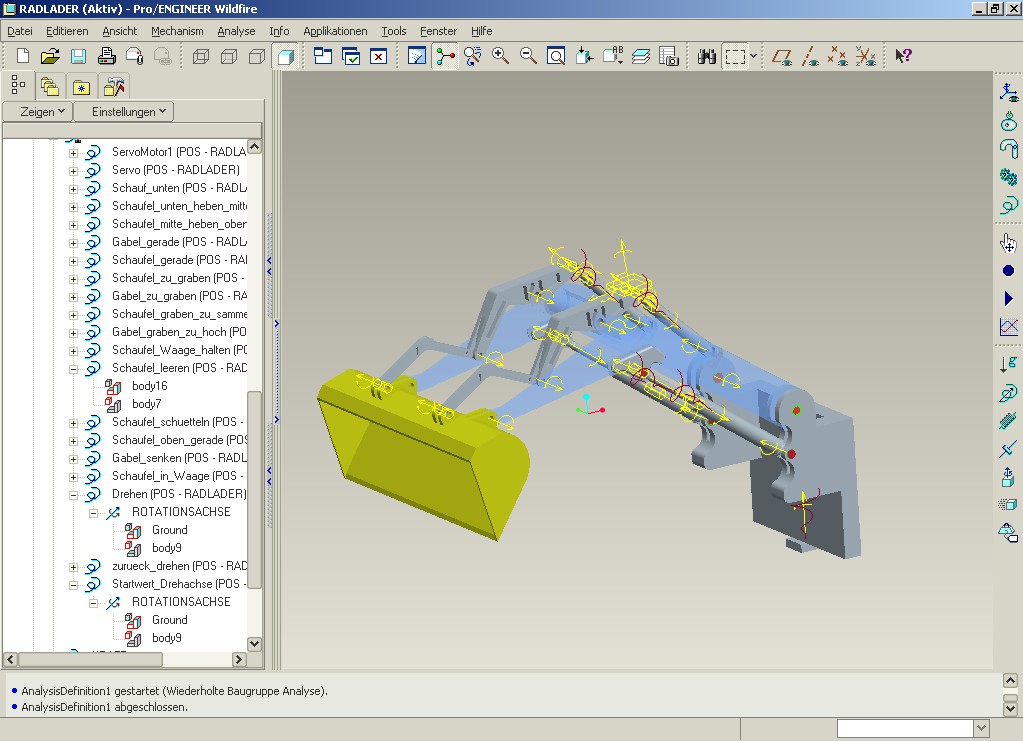Image resolution: width=1023 pixels, height=741 pixels.
Task: Open the Zeigen dropdown
Action: pos(43,112)
